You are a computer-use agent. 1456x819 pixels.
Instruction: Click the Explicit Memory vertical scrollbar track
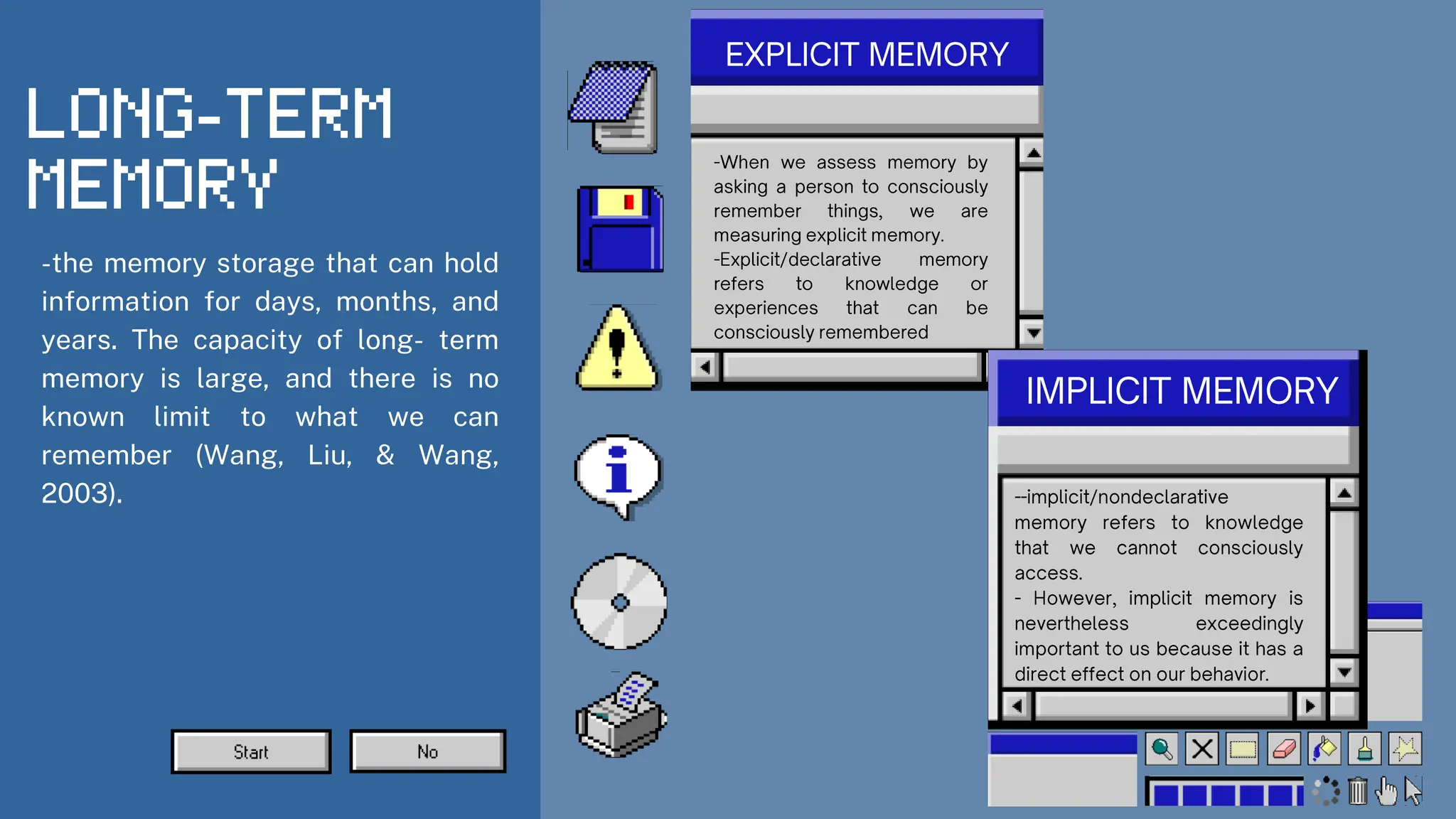point(1032,243)
